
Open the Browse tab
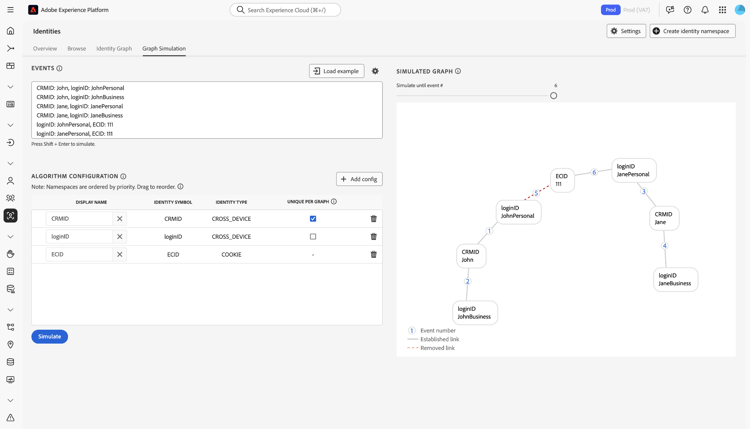coord(77,48)
